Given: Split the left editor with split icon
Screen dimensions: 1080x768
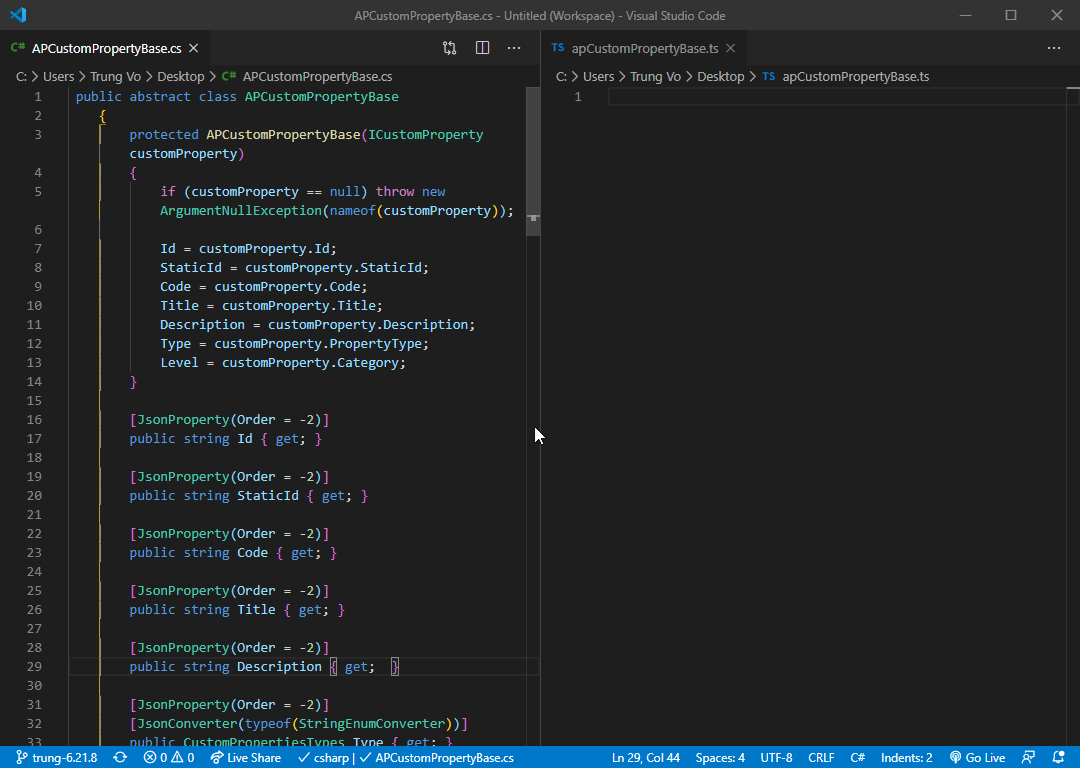Looking at the screenshot, I should pyautogui.click(x=482, y=48).
